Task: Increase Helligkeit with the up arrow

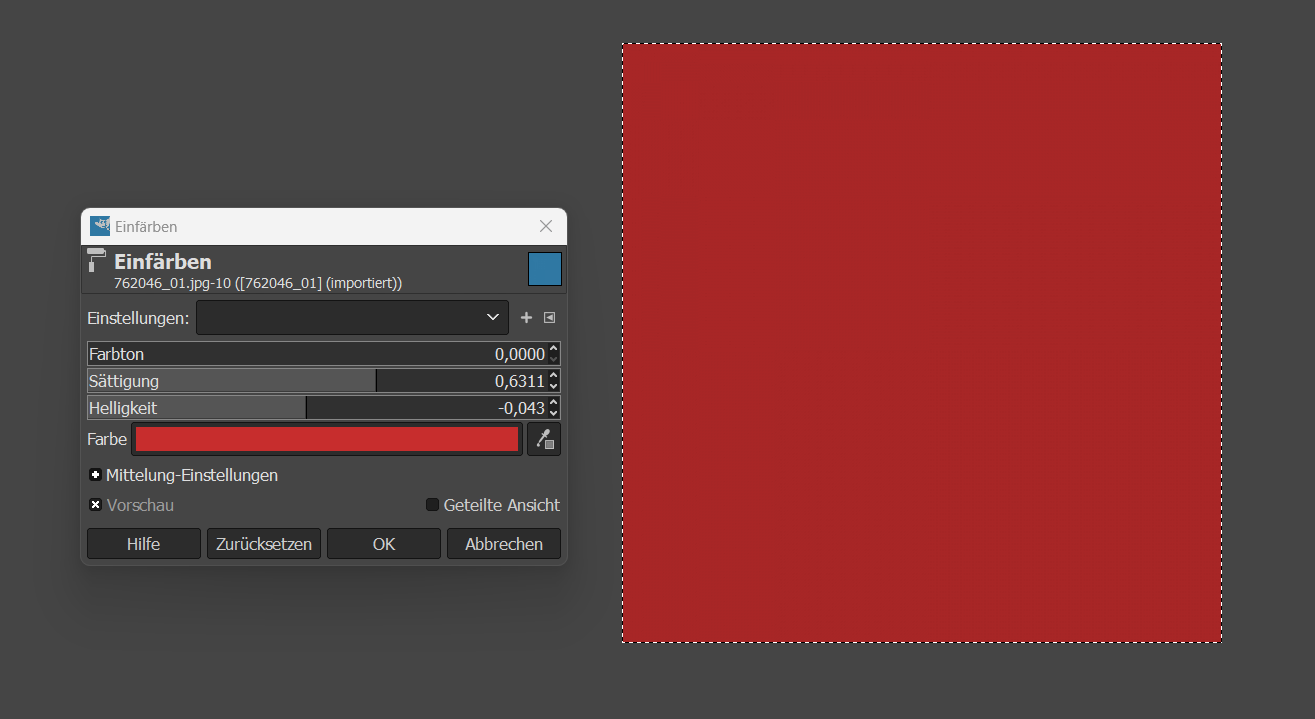Action: pyautogui.click(x=554, y=403)
